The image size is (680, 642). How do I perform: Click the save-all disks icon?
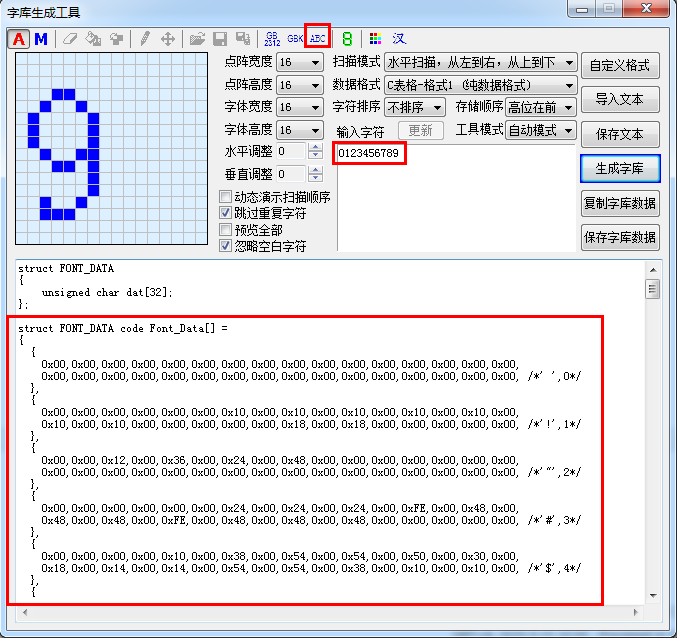pyautogui.click(x=243, y=39)
